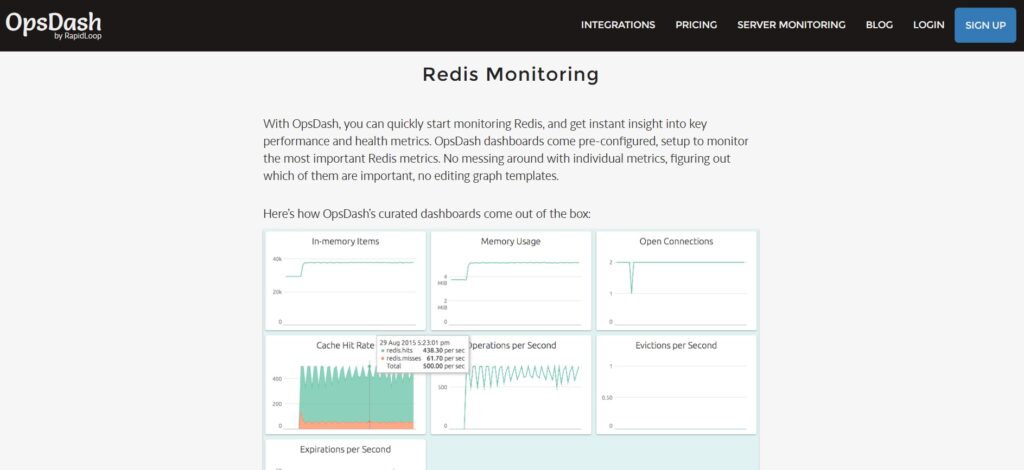
Task: Click the Expirations per Second chart title
Action: pos(345,449)
